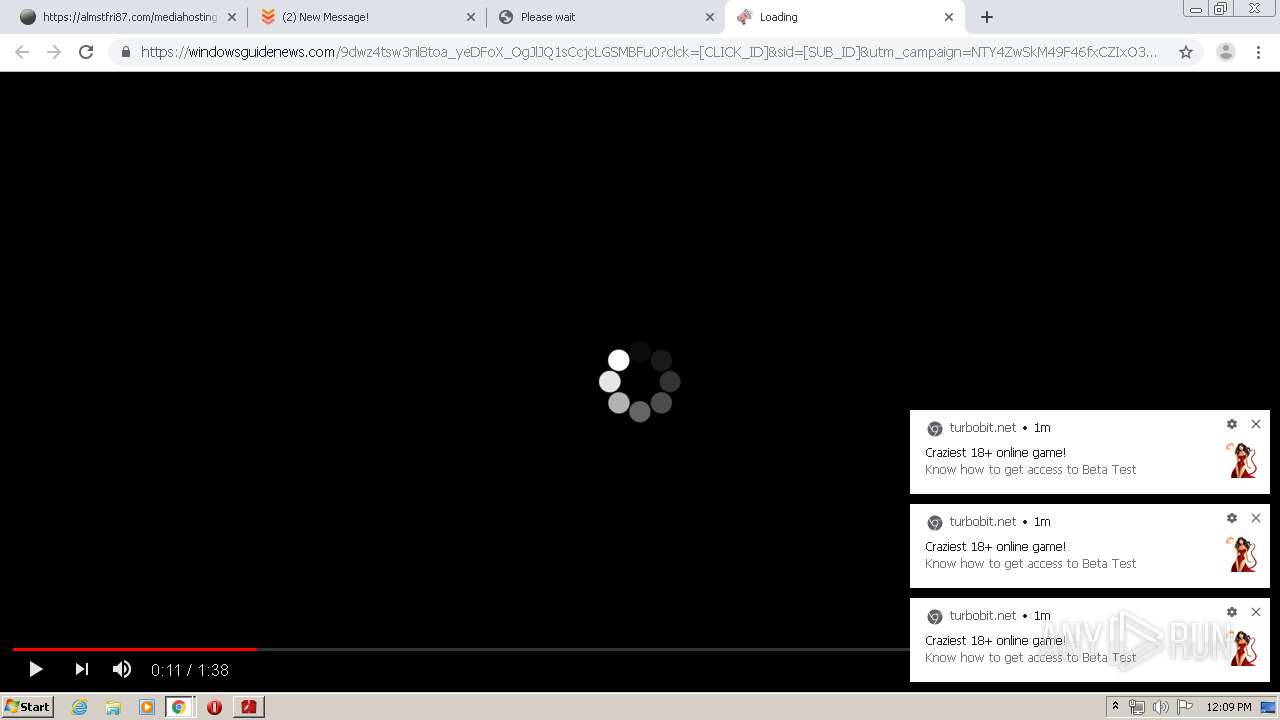Open settings of bottom turbobit.net notification
This screenshot has height=720, width=1280.
pyautogui.click(x=1232, y=612)
